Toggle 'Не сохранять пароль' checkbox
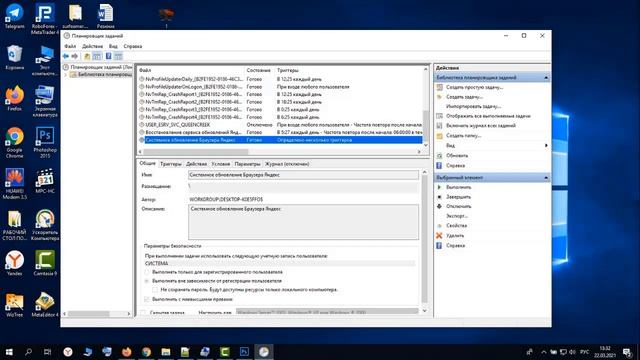The height and width of the screenshot is (360, 640). 155,289
